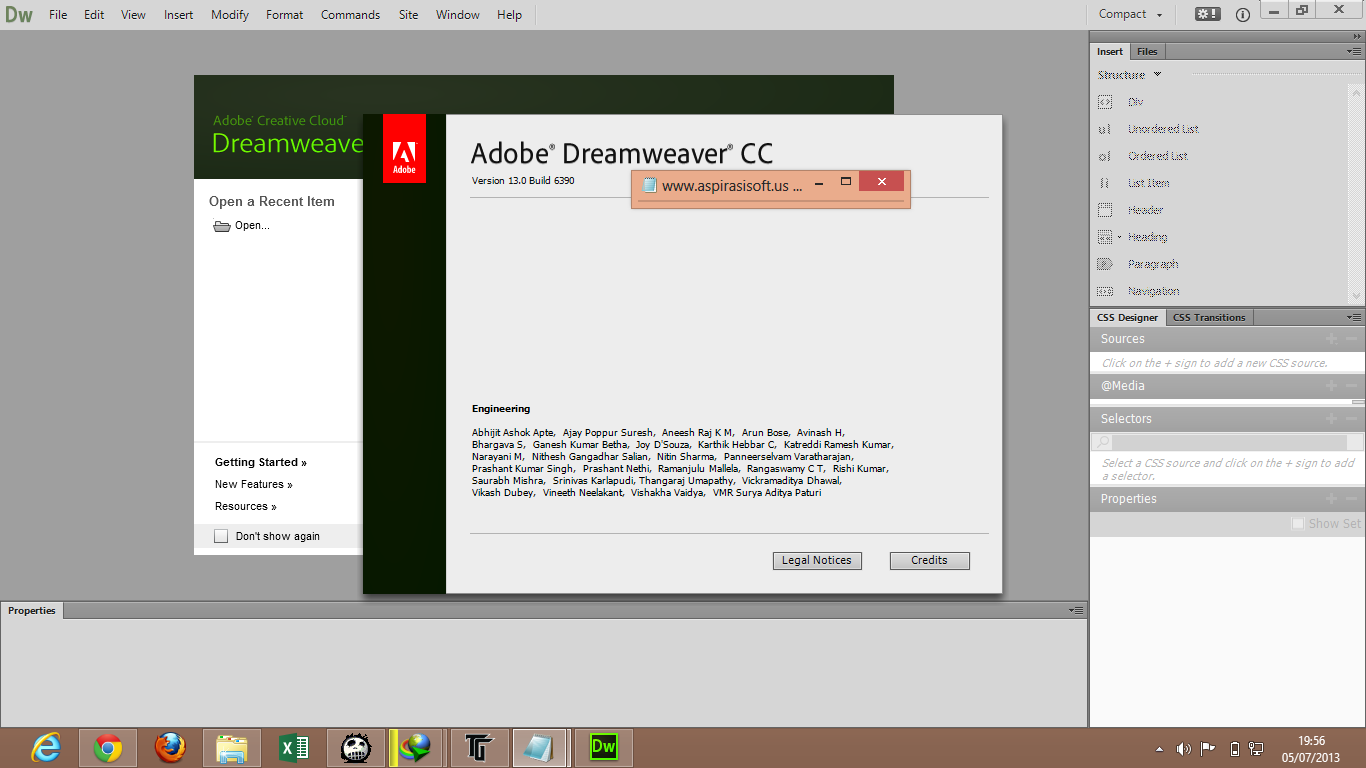Open the Resources link

point(246,507)
